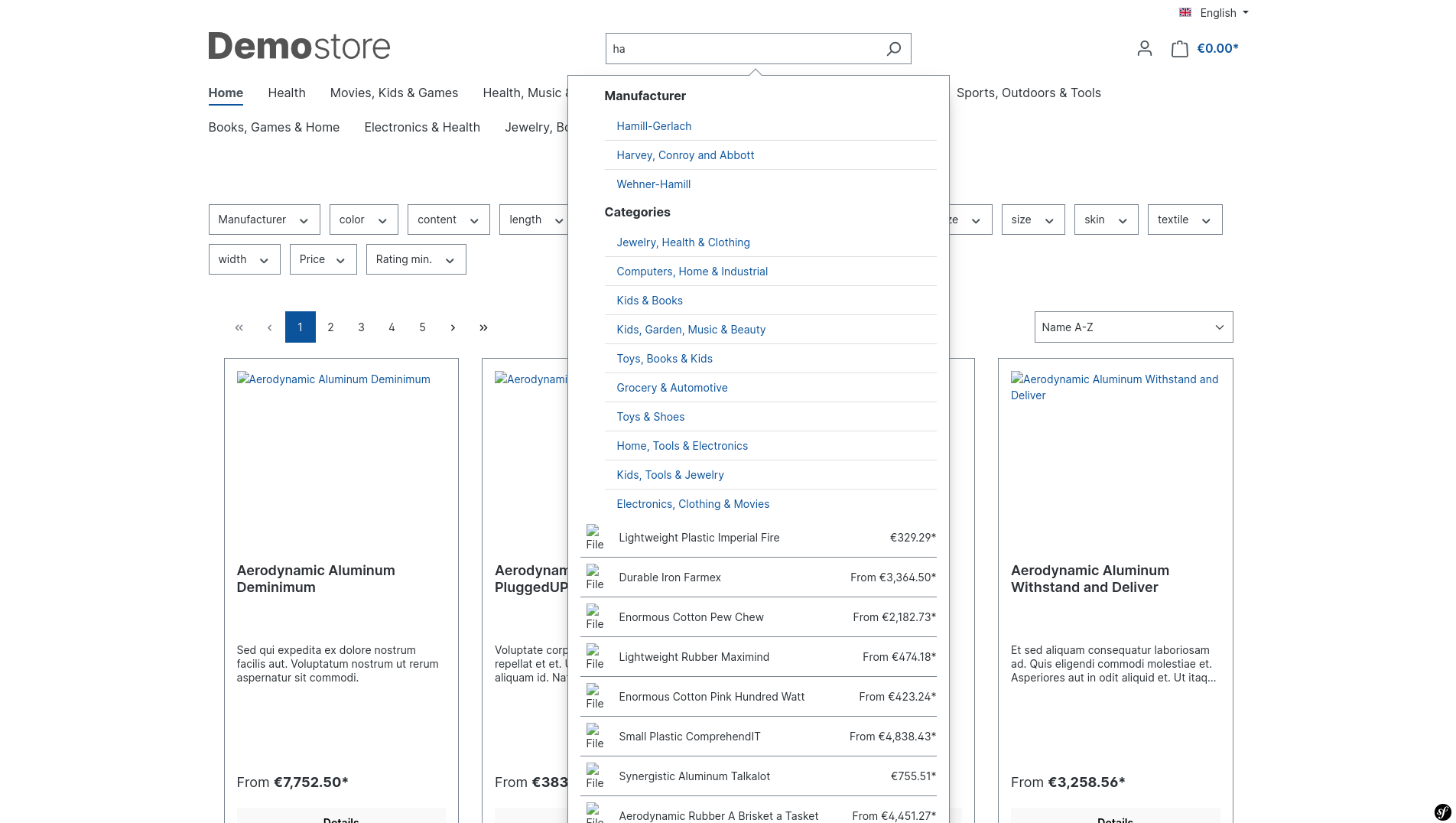
Task: Expand the Manufacturer filter
Action: (264, 220)
